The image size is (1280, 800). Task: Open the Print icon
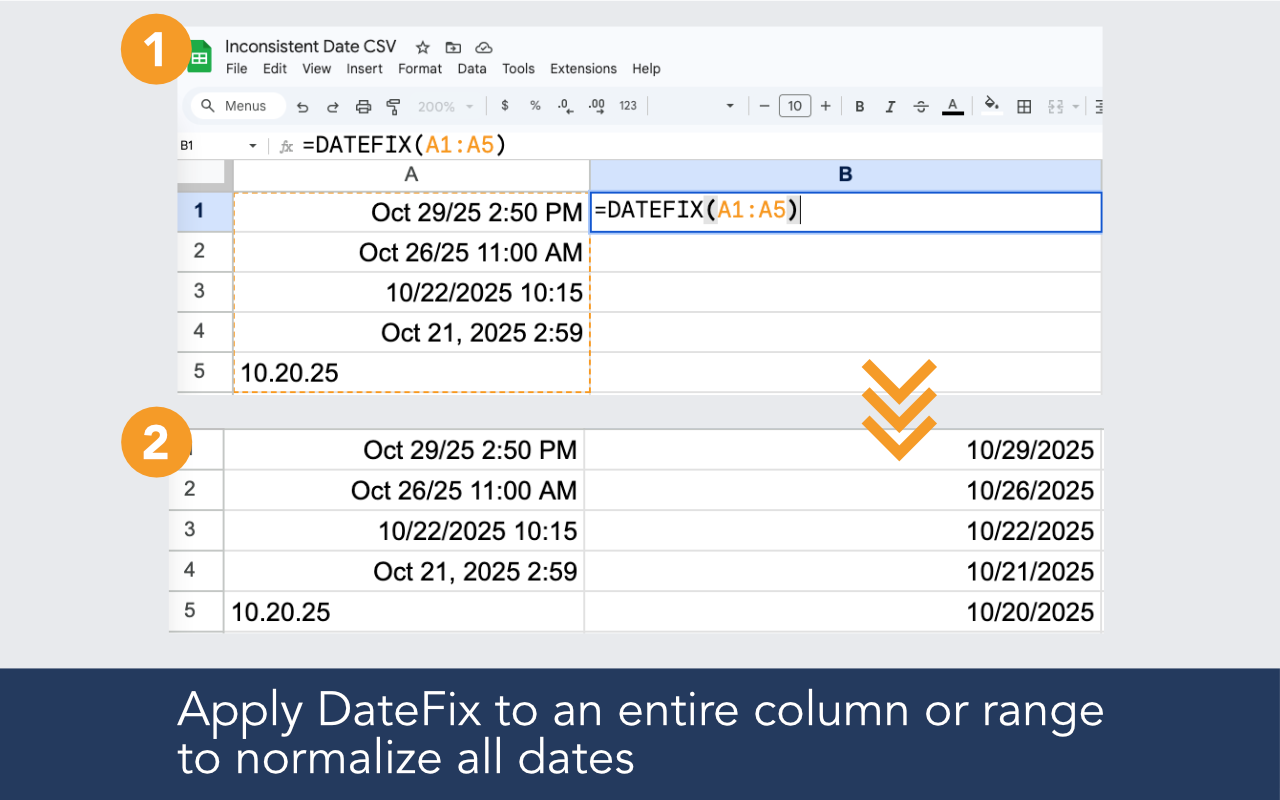coord(363,105)
